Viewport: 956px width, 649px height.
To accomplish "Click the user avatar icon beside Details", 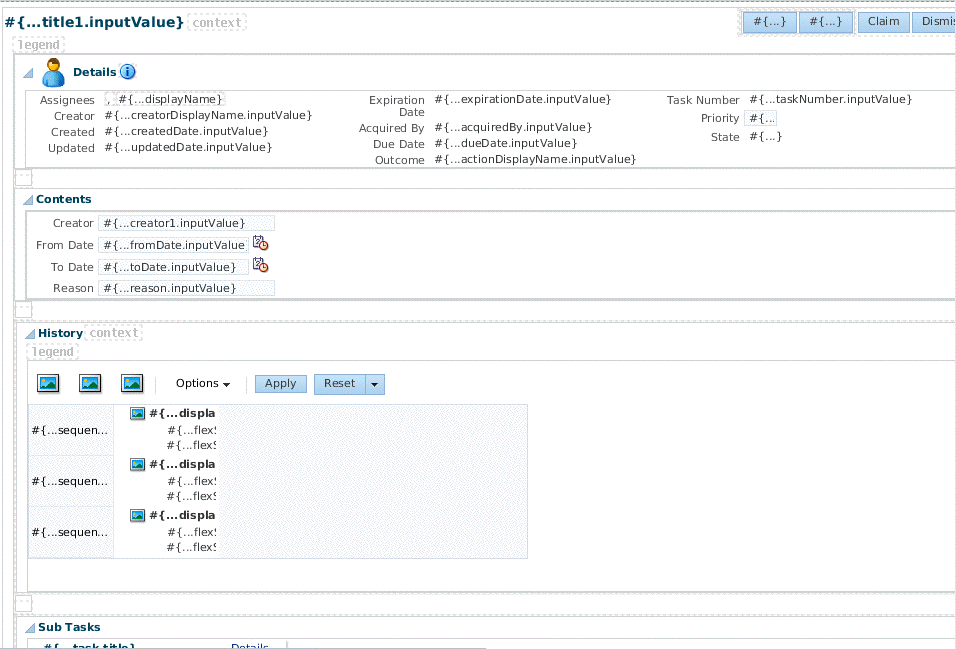I will [x=53, y=73].
